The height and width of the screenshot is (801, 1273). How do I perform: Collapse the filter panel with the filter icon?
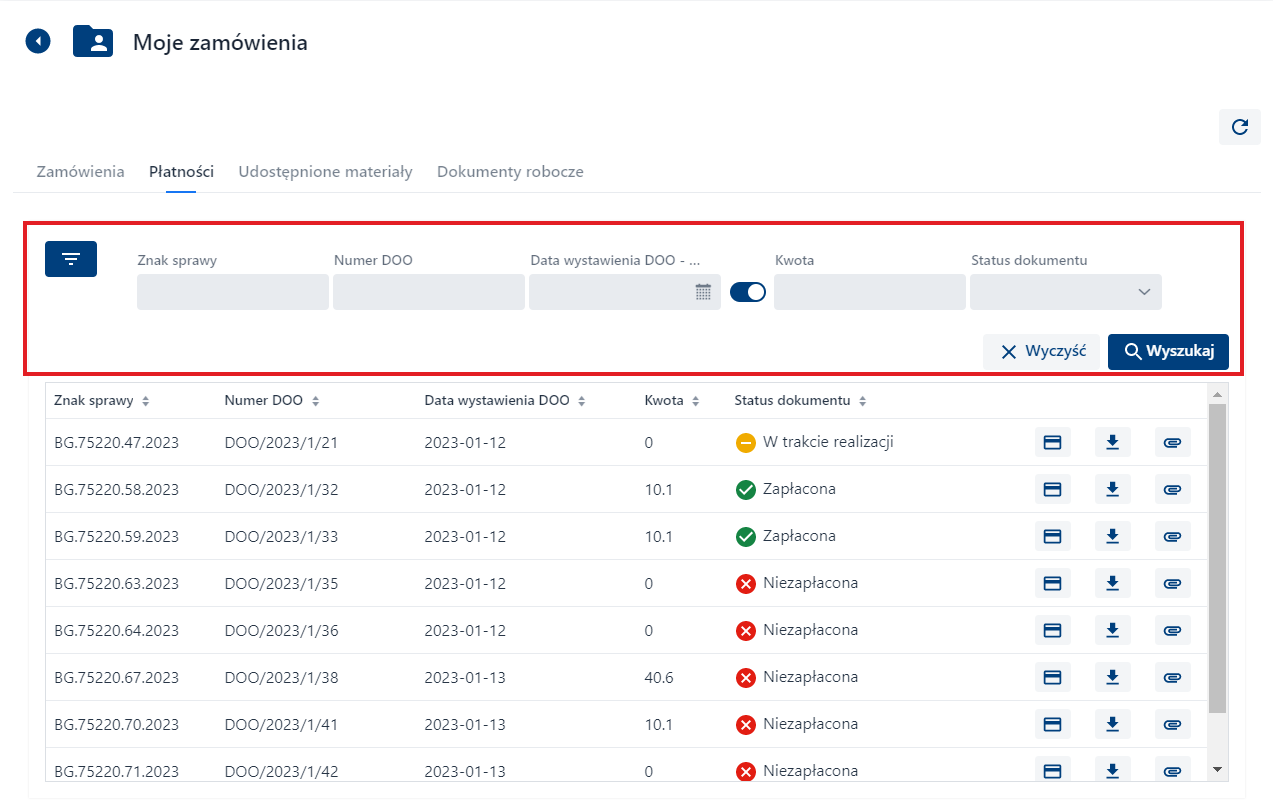click(71, 259)
